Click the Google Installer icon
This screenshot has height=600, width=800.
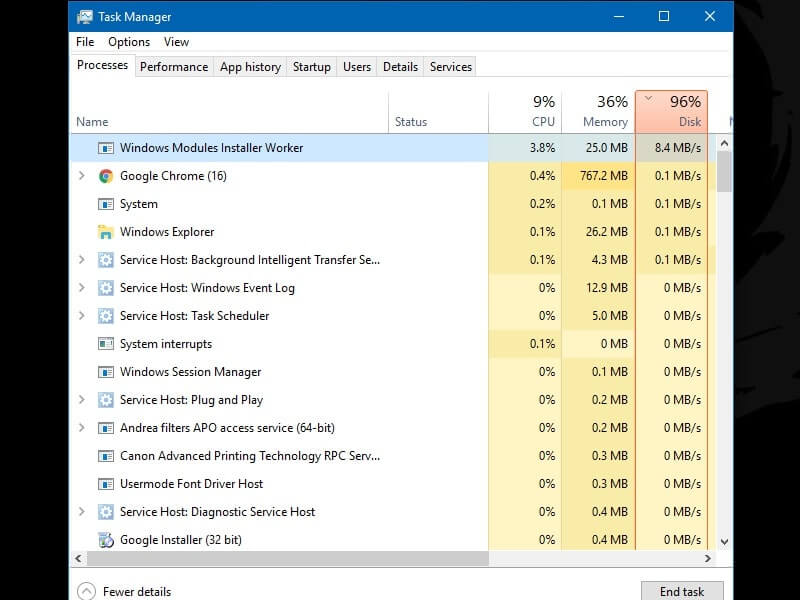pos(106,540)
